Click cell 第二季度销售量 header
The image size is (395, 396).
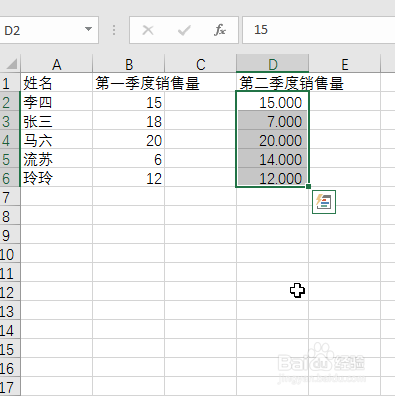273,83
